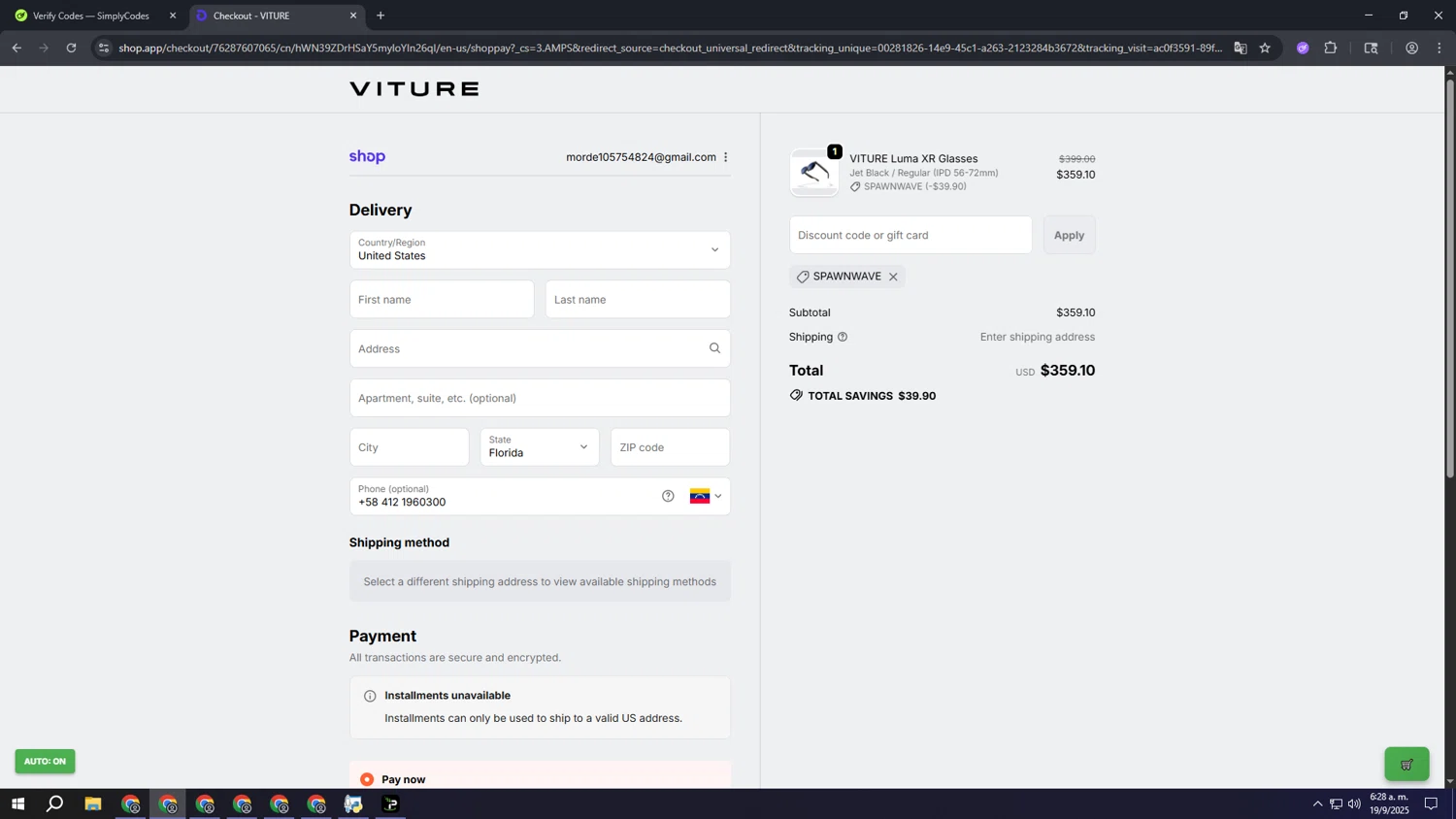
Task: Open Windows Start menu
Action: [x=17, y=803]
